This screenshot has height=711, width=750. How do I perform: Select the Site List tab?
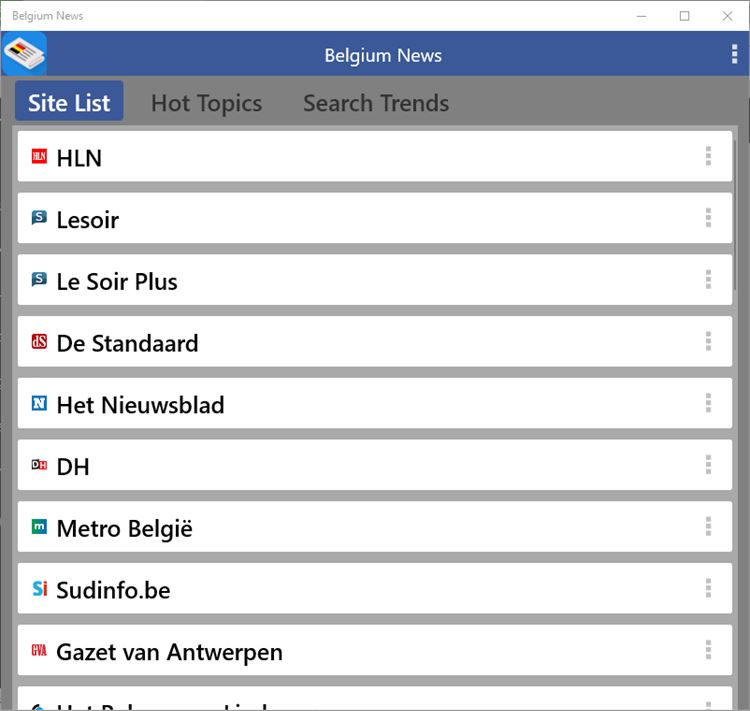point(69,102)
